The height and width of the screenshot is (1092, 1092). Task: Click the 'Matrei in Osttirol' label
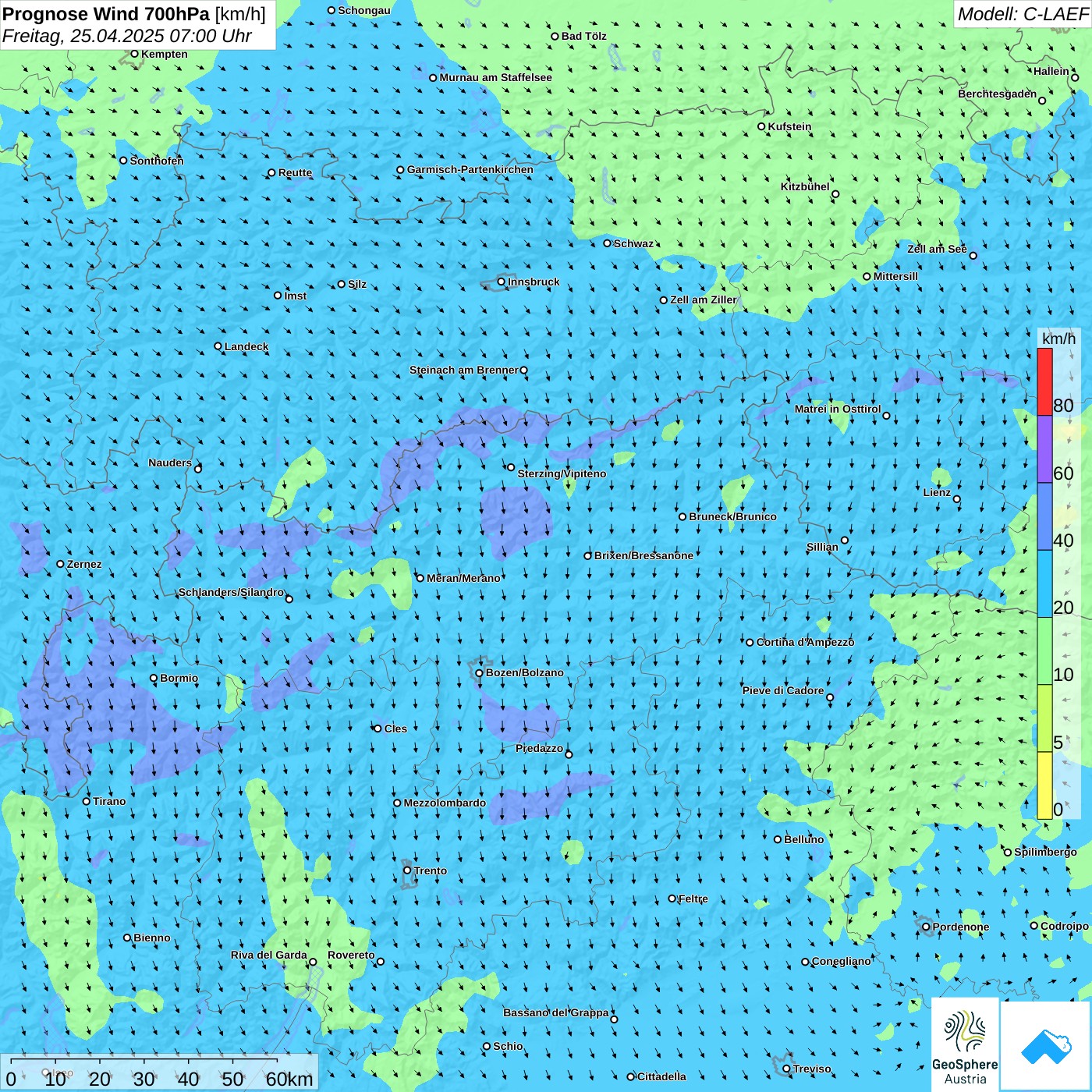click(838, 409)
